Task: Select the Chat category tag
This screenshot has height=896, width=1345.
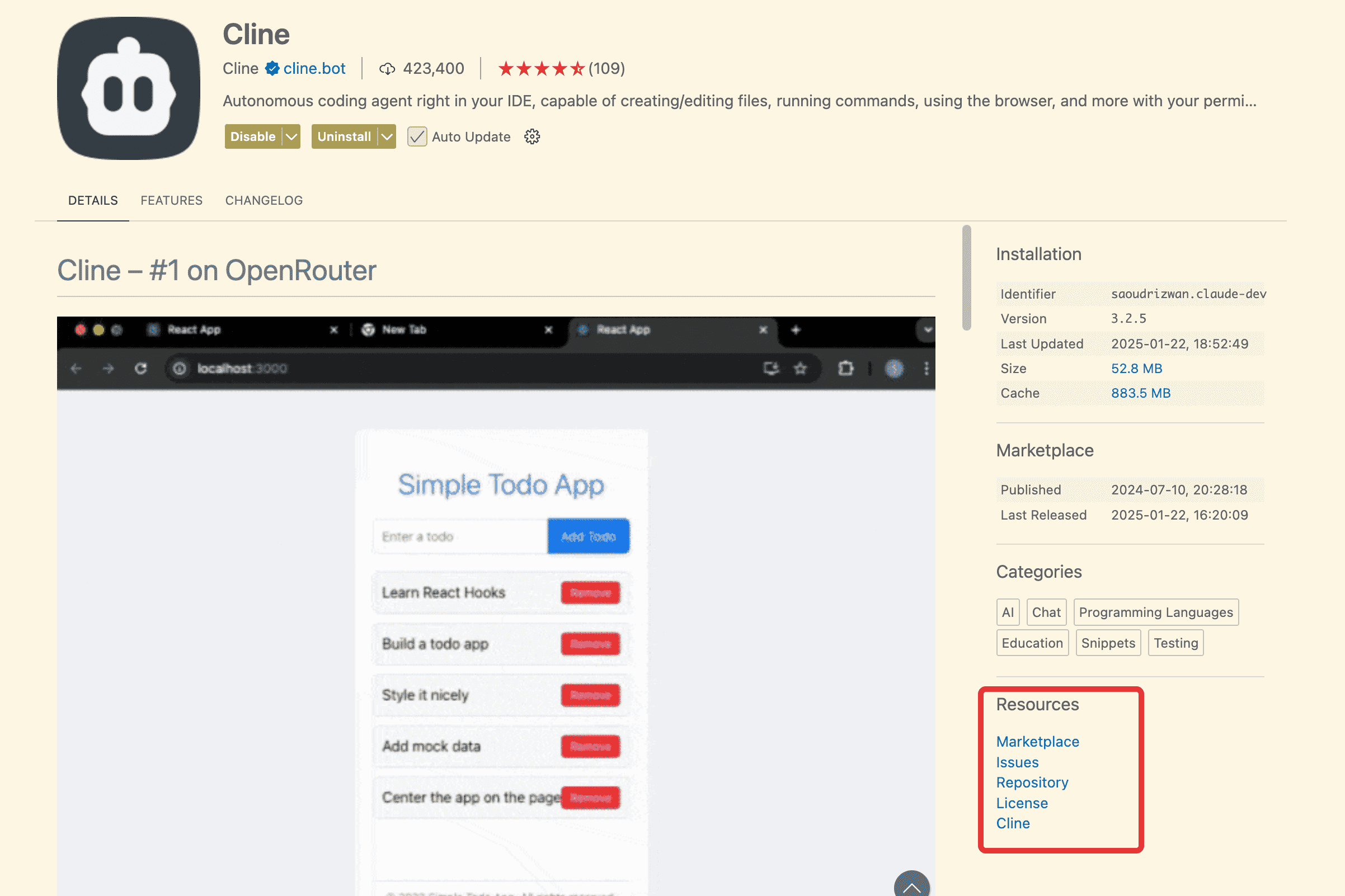Action: [x=1046, y=612]
